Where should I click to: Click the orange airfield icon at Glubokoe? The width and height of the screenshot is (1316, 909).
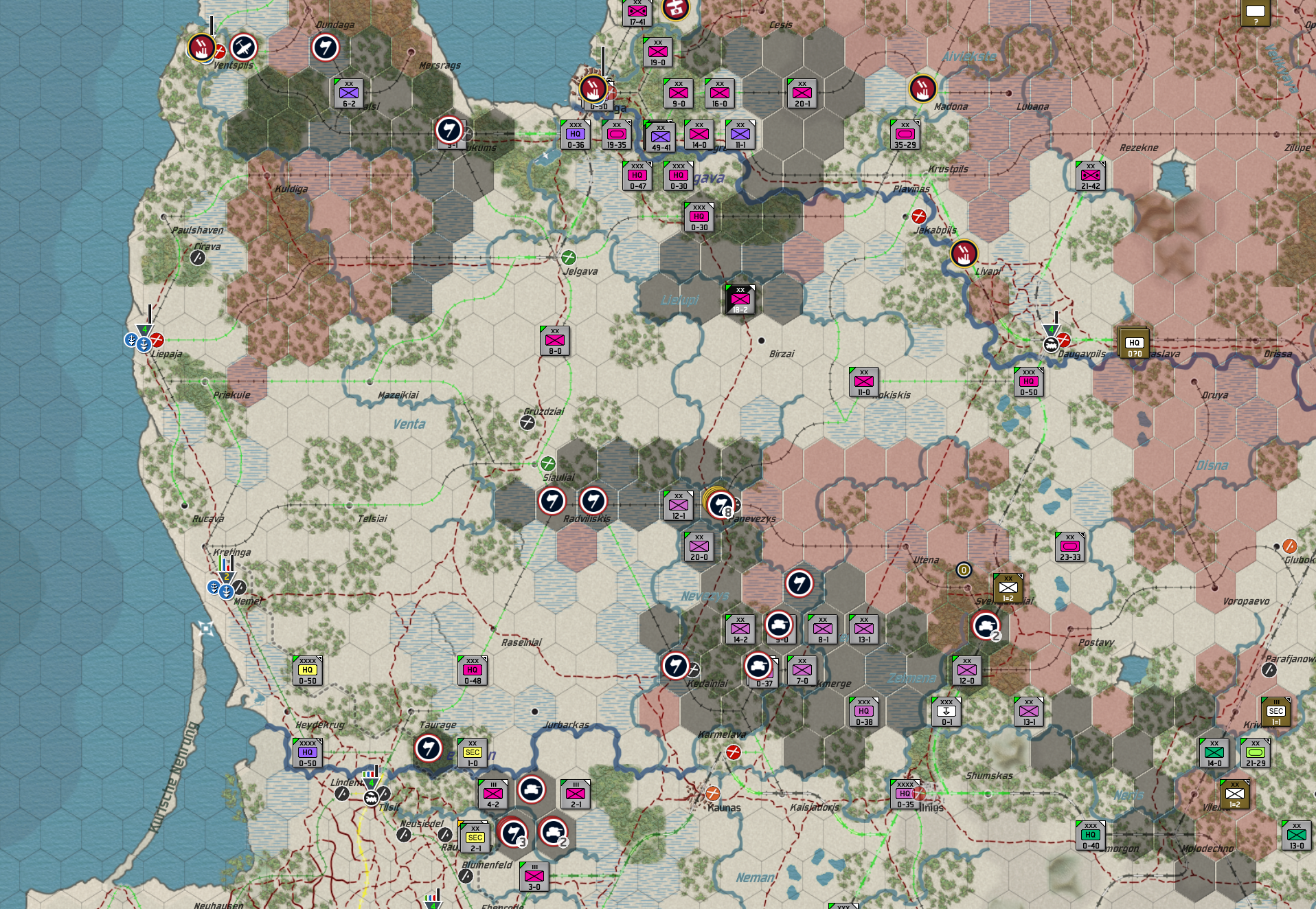pyautogui.click(x=1290, y=546)
